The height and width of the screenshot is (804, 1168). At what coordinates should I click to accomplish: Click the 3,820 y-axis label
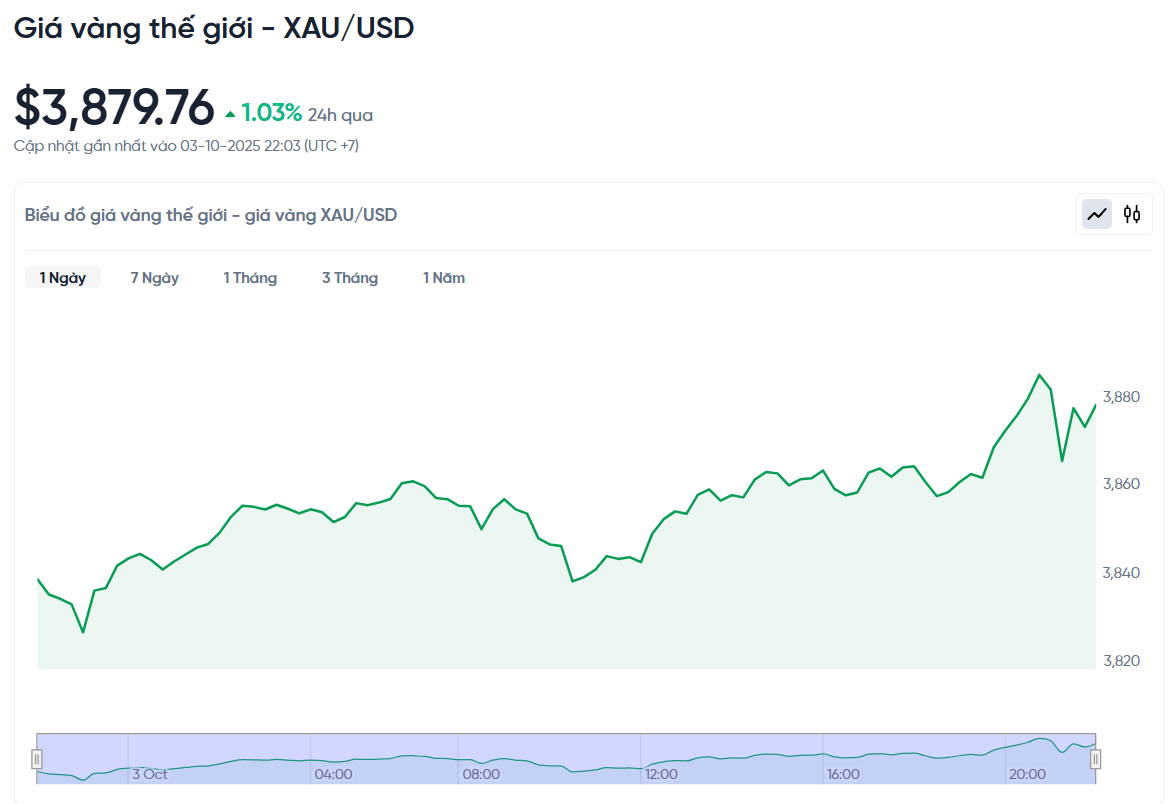coord(1121,660)
